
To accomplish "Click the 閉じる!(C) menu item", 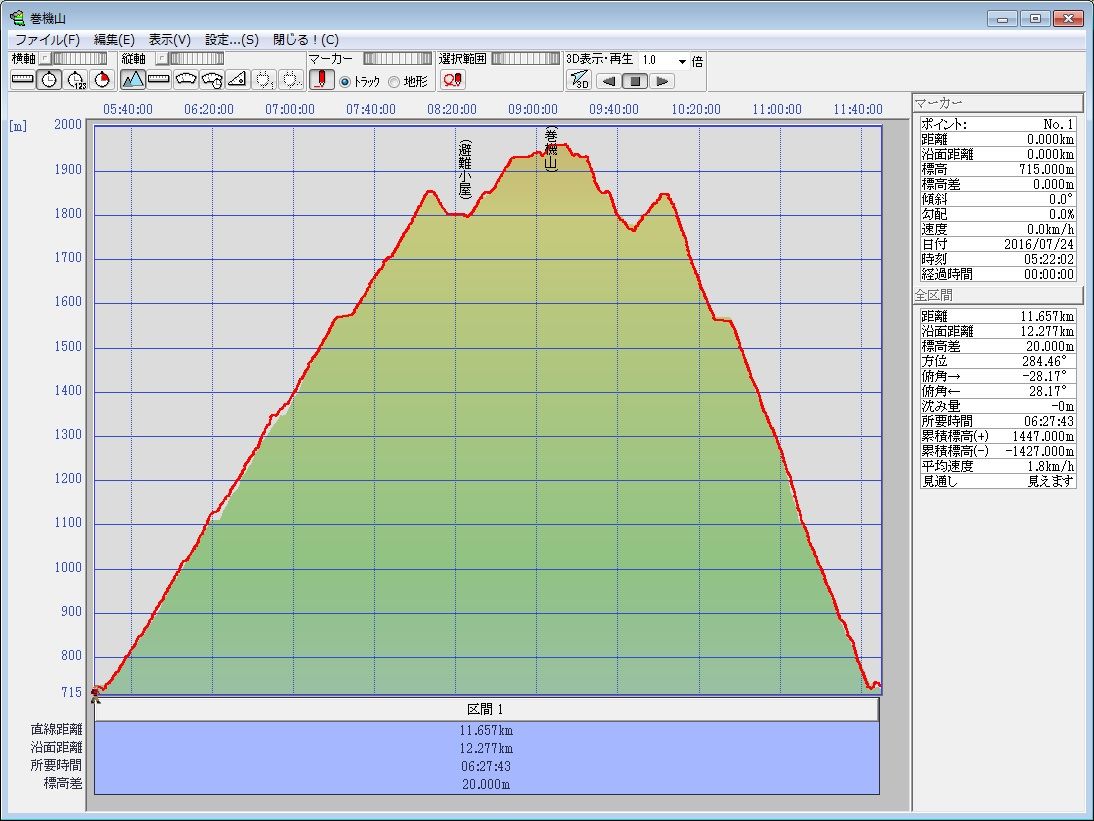I will pyautogui.click(x=306, y=40).
